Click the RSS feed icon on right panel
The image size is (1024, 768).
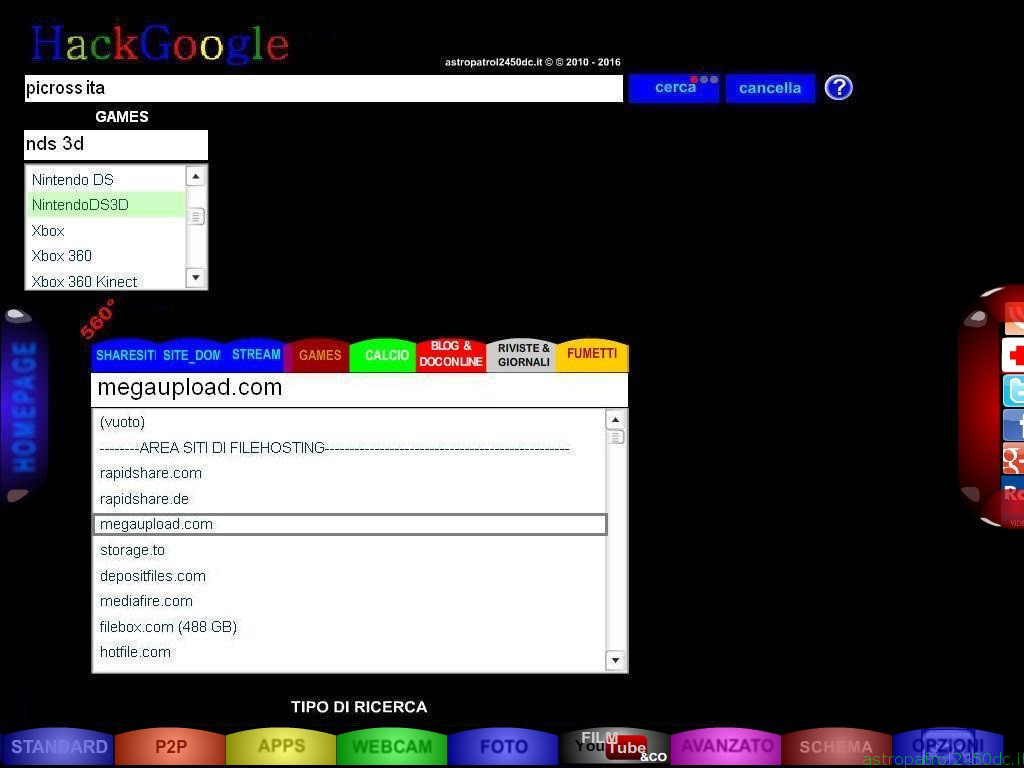1014,318
